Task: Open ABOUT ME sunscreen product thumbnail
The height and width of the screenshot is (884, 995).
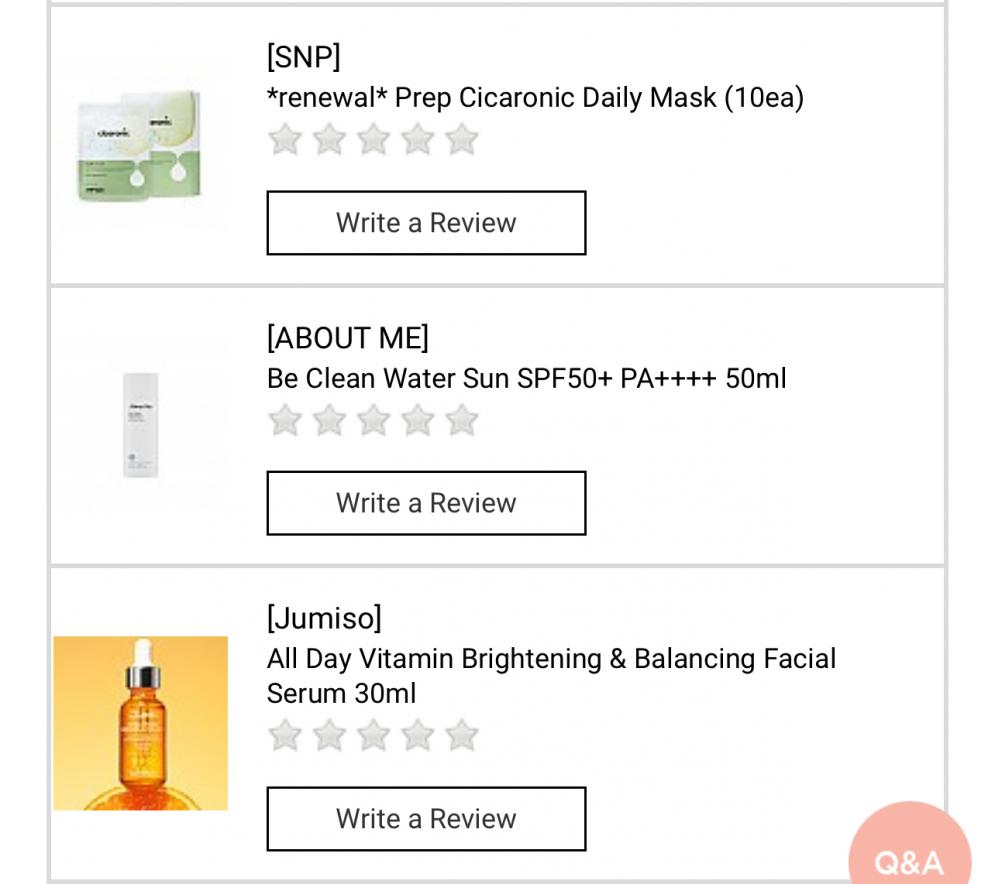Action: [x=140, y=425]
